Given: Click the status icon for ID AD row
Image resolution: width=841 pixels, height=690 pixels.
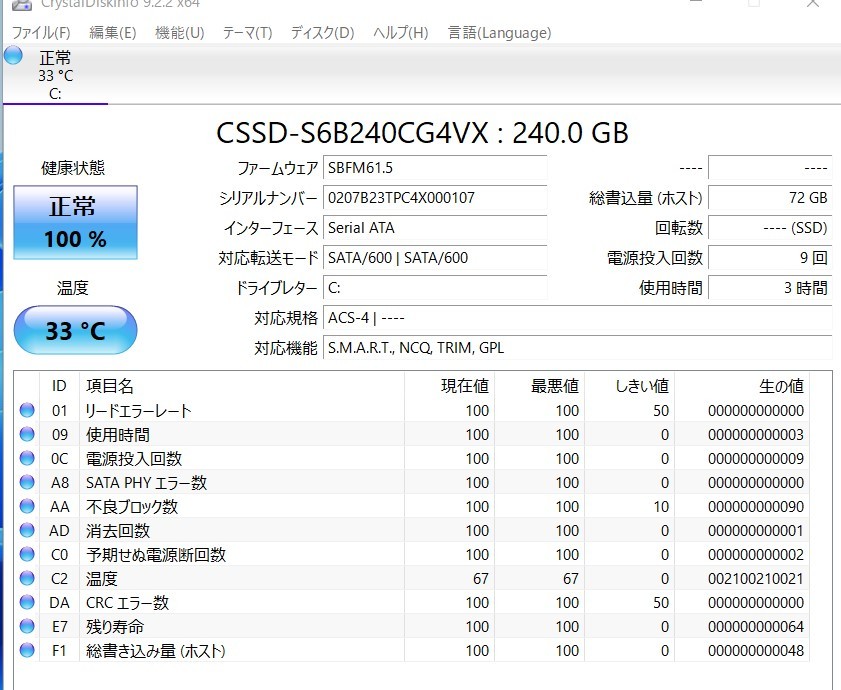Looking at the screenshot, I should click(27, 530).
